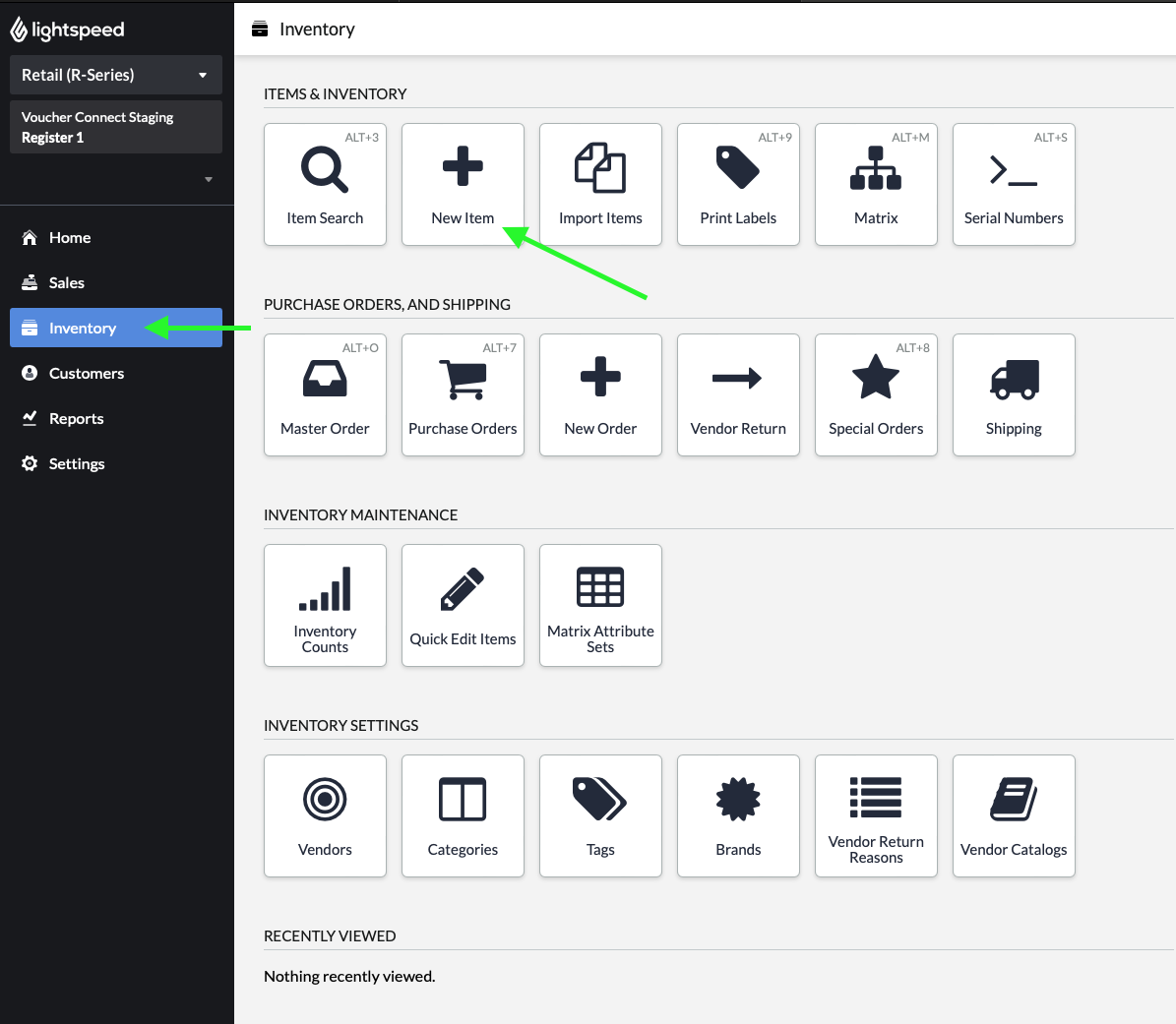Open Purchase Orders cart tile
Screen dimensions: 1176x1024
463,395
